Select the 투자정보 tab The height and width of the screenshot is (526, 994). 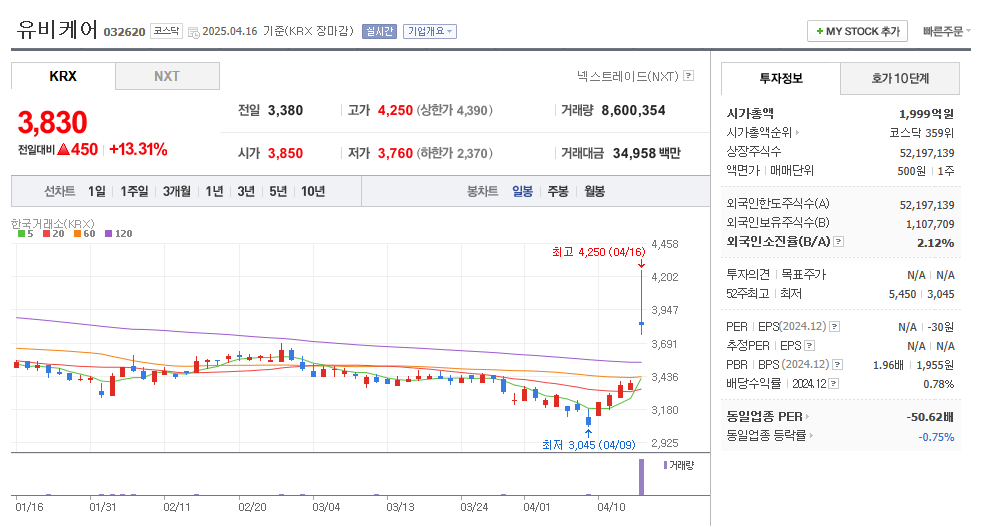click(x=781, y=79)
